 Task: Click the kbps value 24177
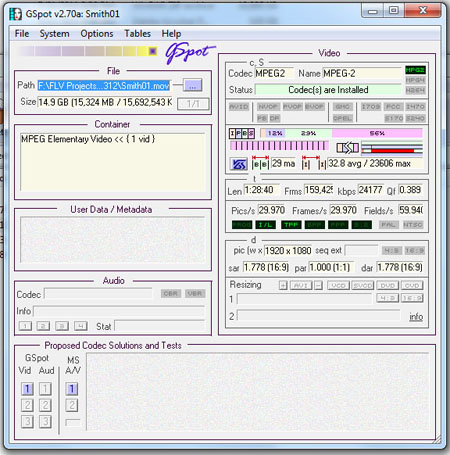[370, 190]
